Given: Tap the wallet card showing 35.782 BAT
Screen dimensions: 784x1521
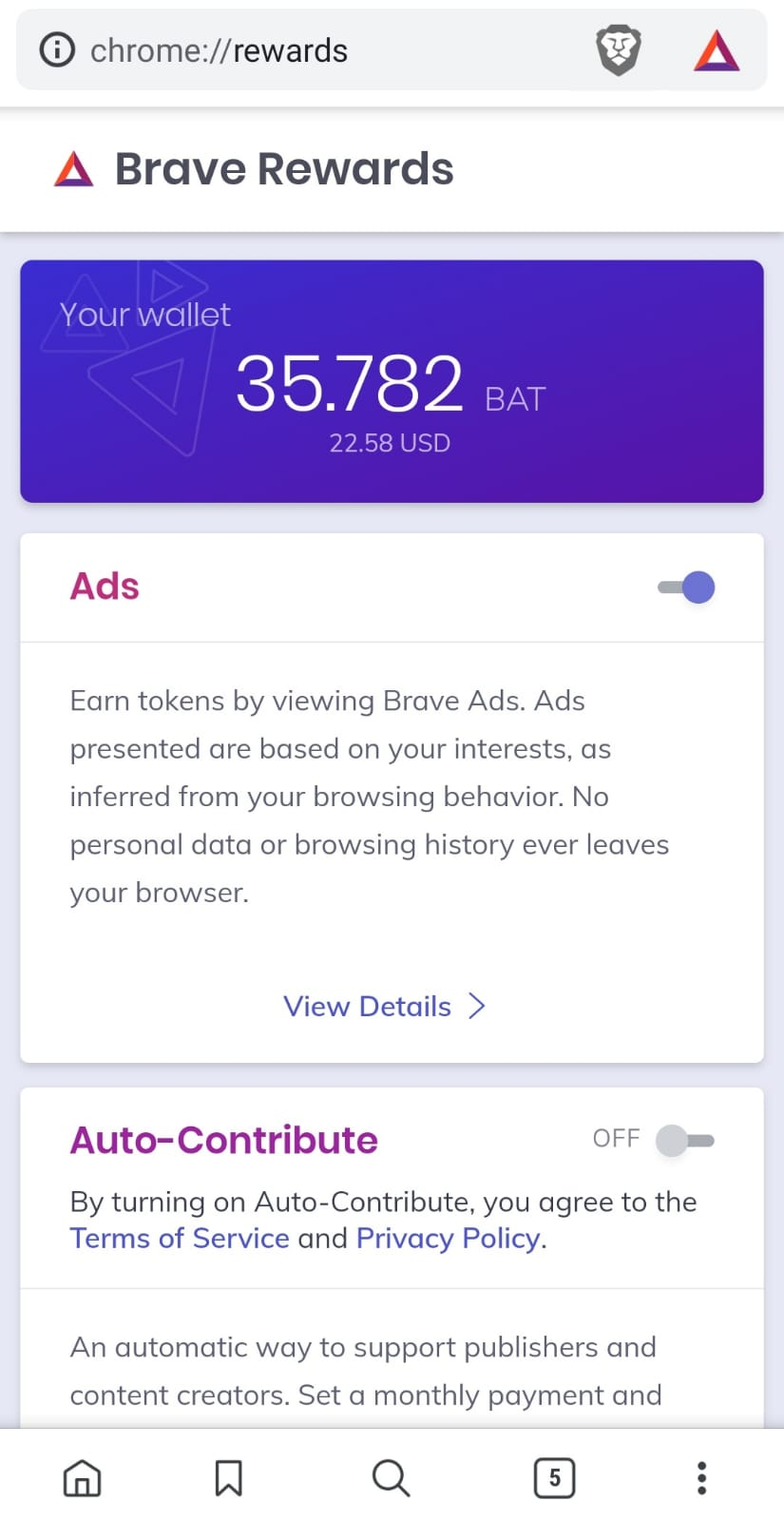Looking at the screenshot, I should coord(392,381).
